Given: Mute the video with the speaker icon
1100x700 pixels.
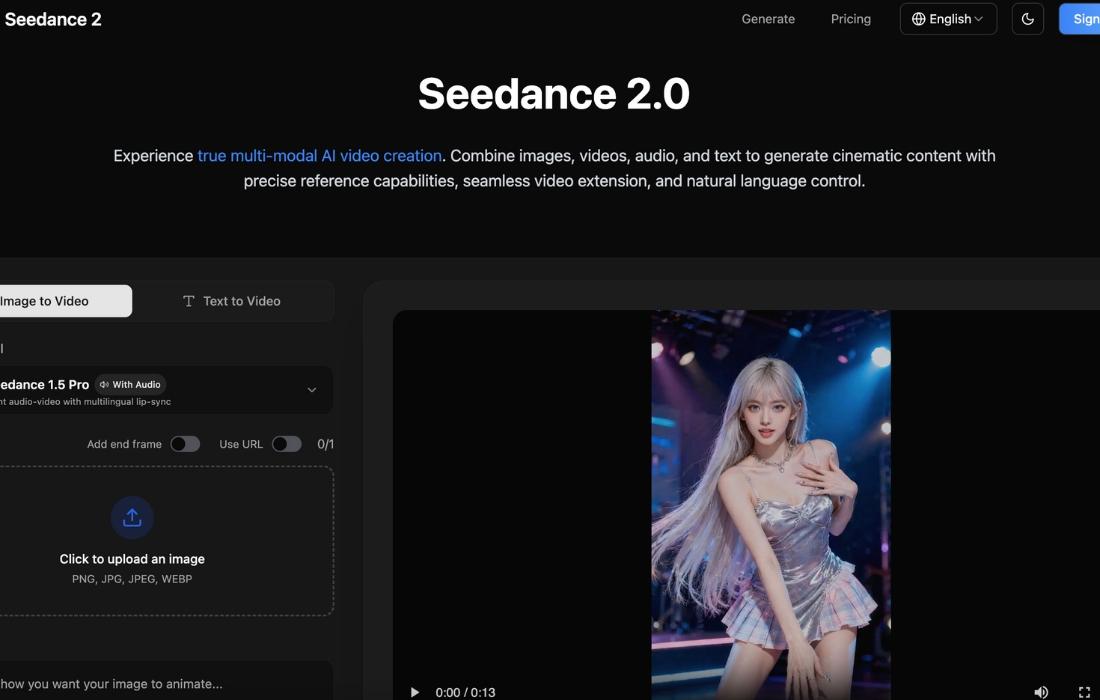Looking at the screenshot, I should [1041, 692].
